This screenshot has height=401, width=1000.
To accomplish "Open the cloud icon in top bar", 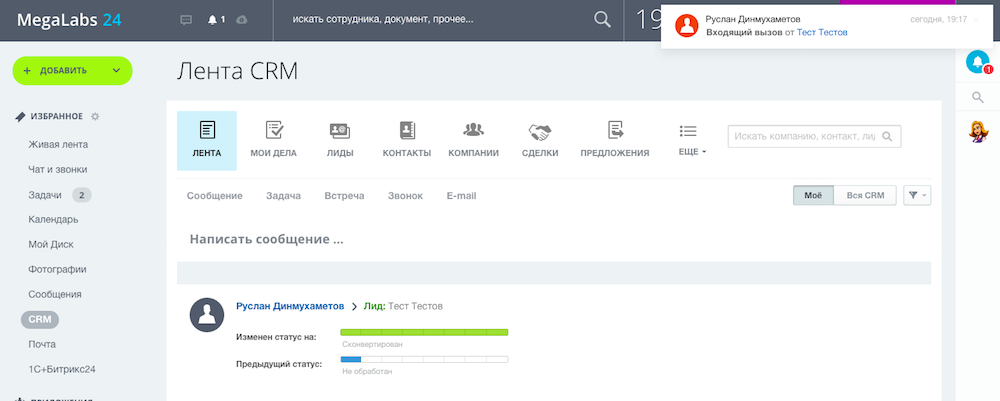I will pos(242,20).
